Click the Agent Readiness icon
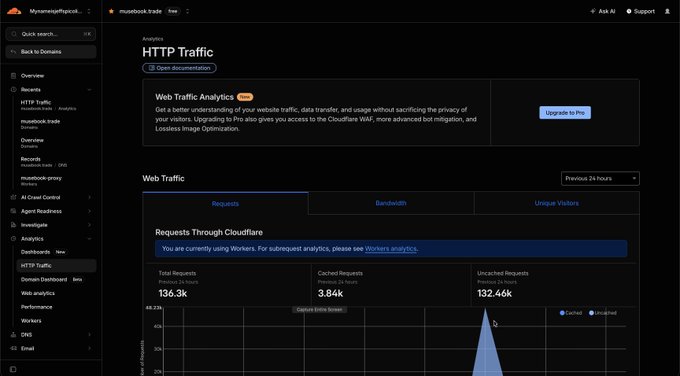680x376 pixels. pos(13,211)
